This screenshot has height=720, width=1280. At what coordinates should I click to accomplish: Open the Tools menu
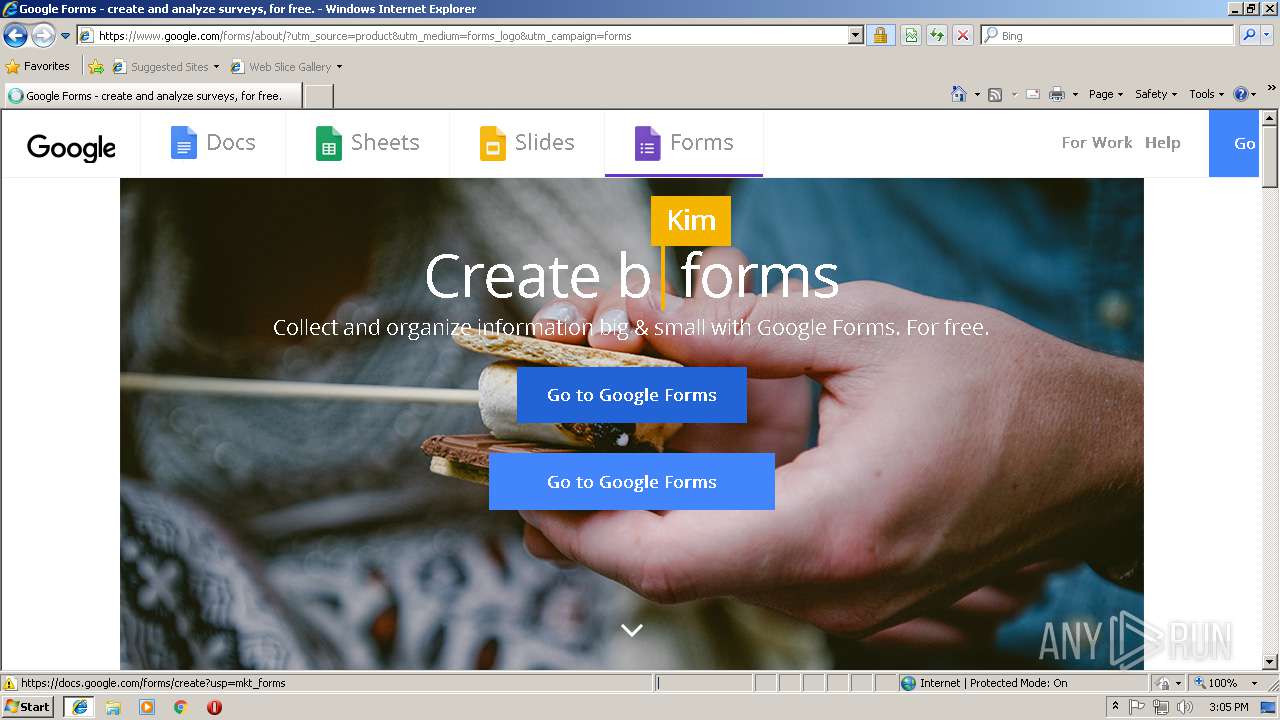click(1207, 94)
